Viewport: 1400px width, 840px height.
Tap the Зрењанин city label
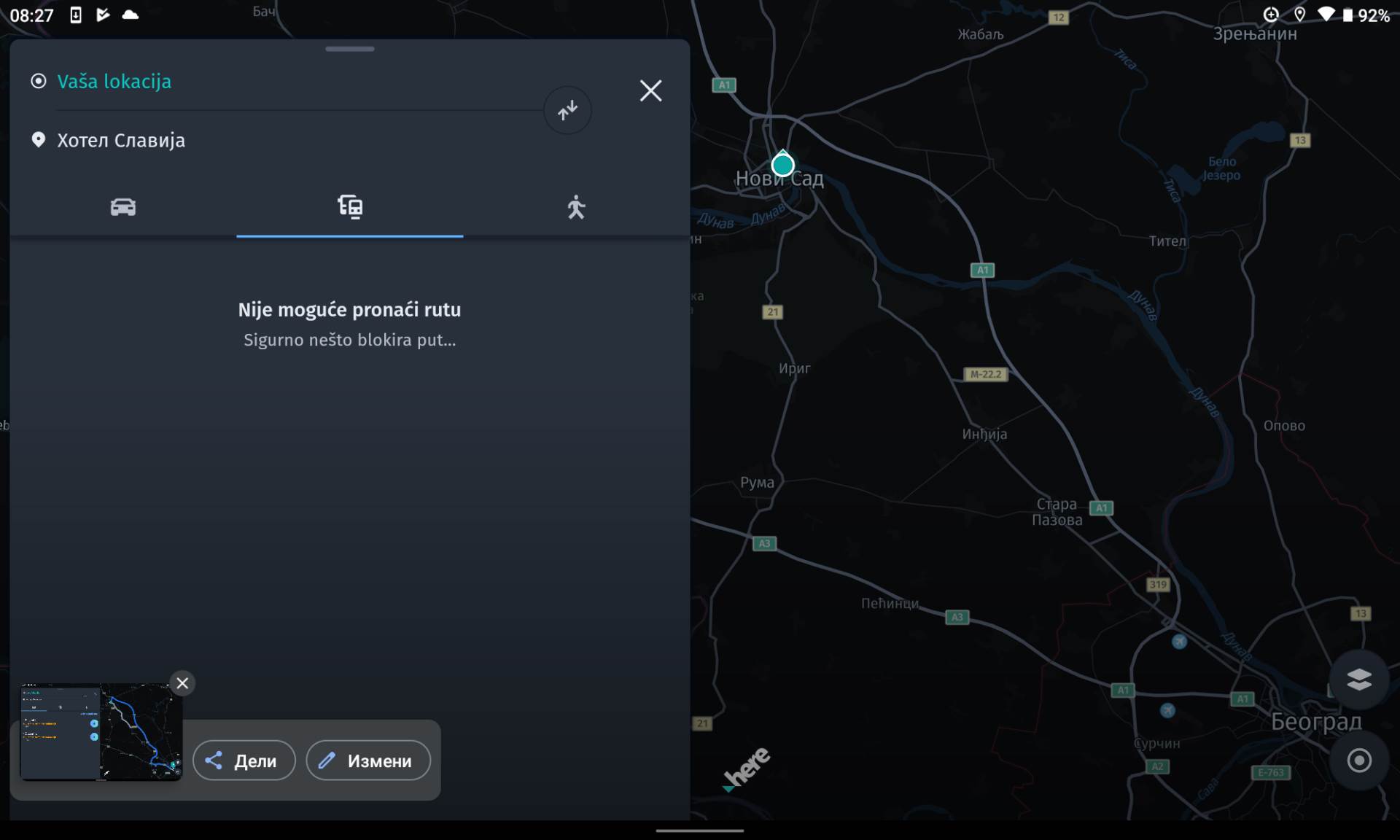(1254, 34)
